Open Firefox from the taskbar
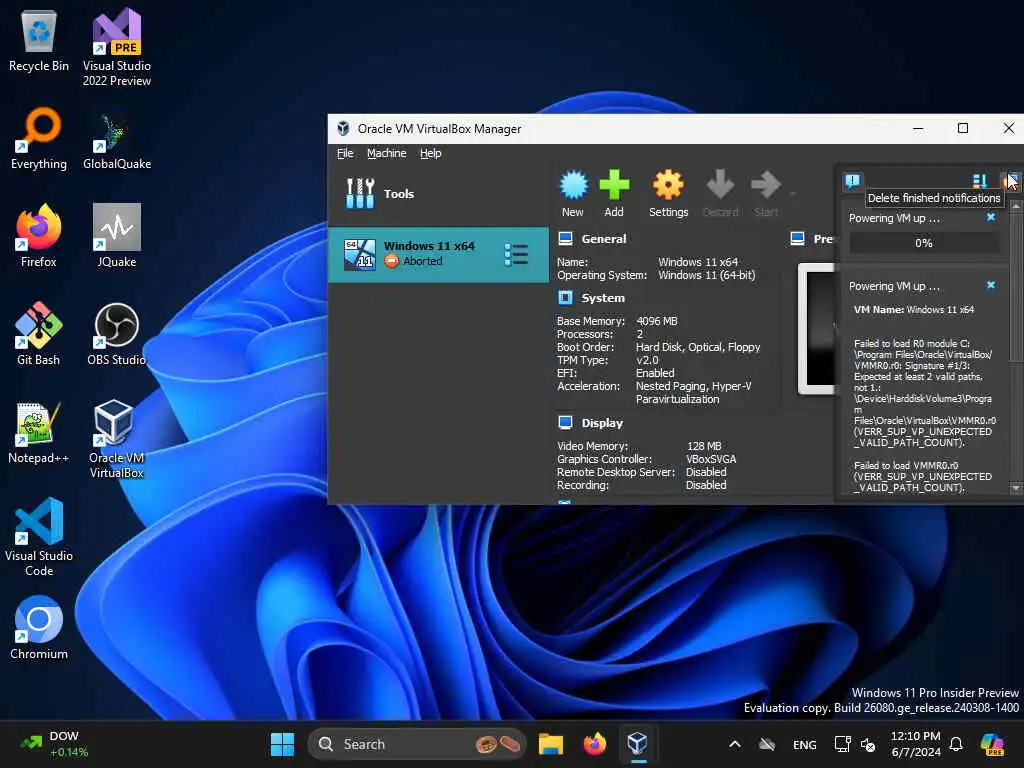The image size is (1024, 768). pos(594,744)
